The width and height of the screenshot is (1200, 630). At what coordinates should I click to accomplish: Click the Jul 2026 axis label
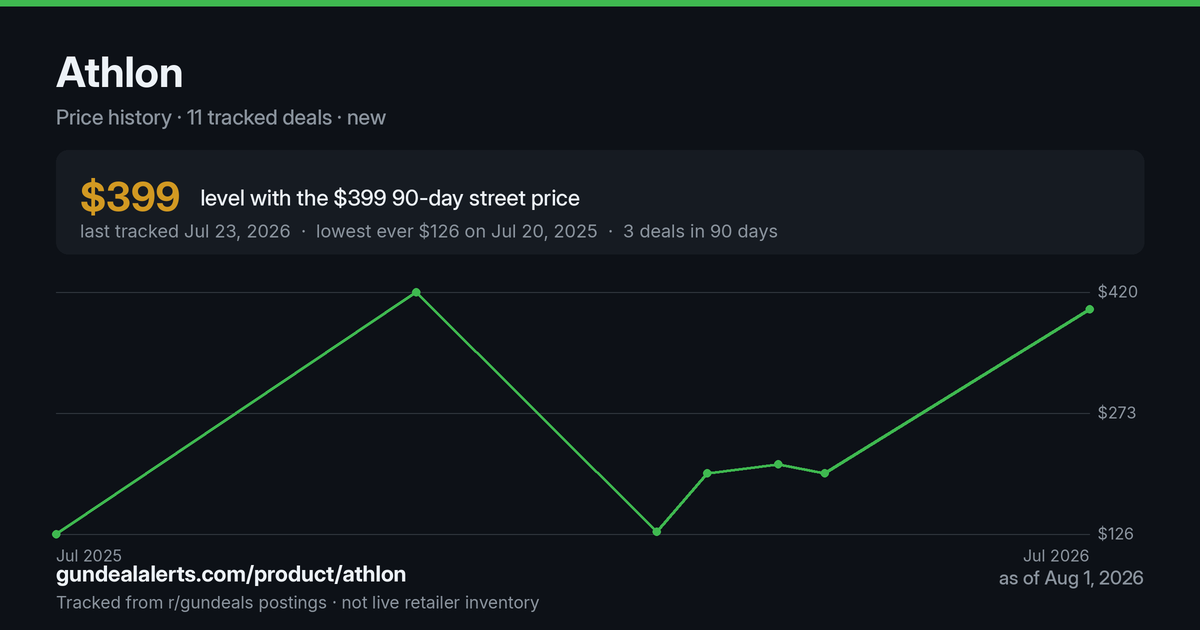tap(1056, 555)
